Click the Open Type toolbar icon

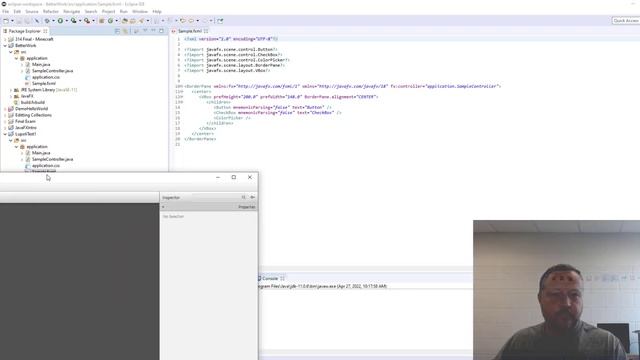click(125, 21)
